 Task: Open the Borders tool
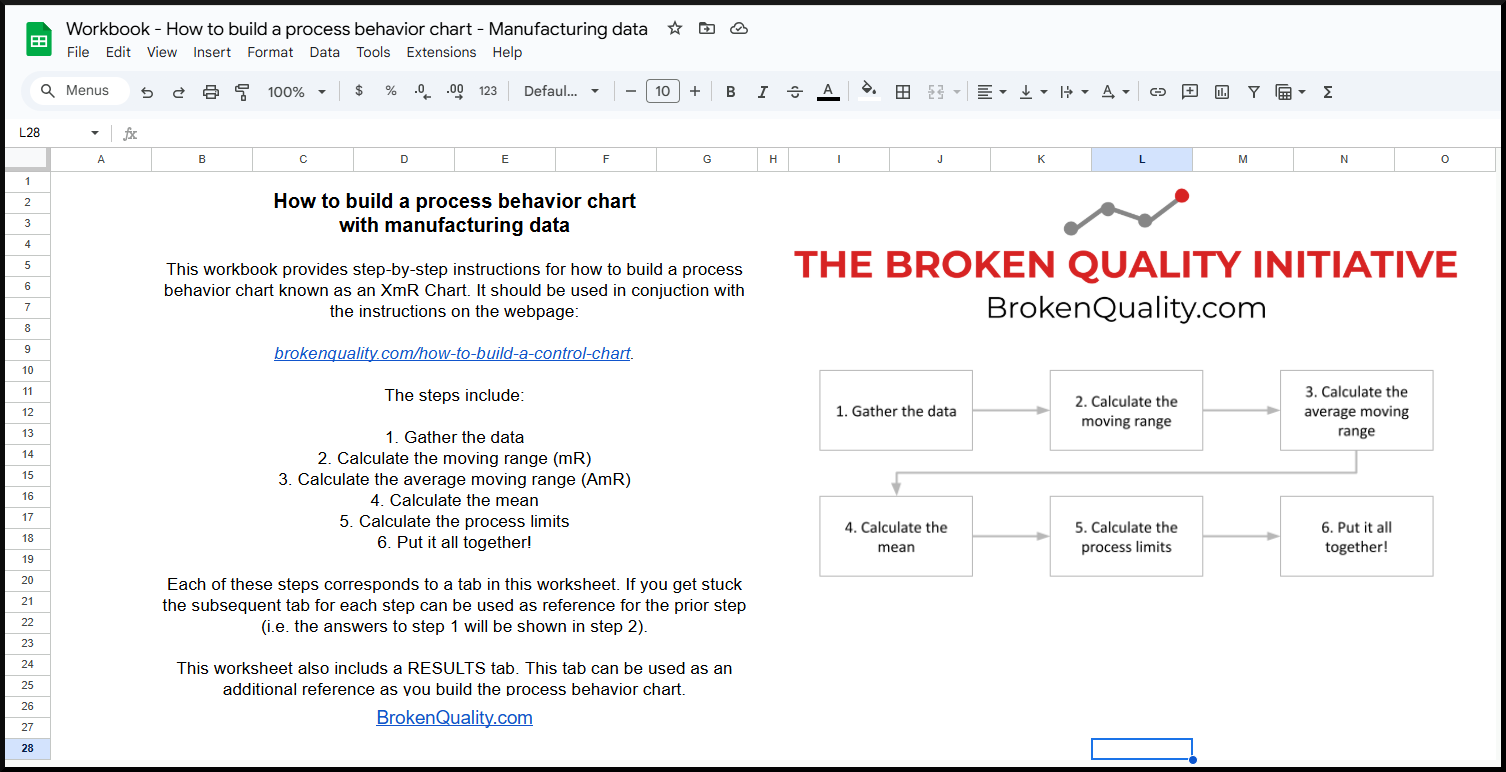pos(903,92)
